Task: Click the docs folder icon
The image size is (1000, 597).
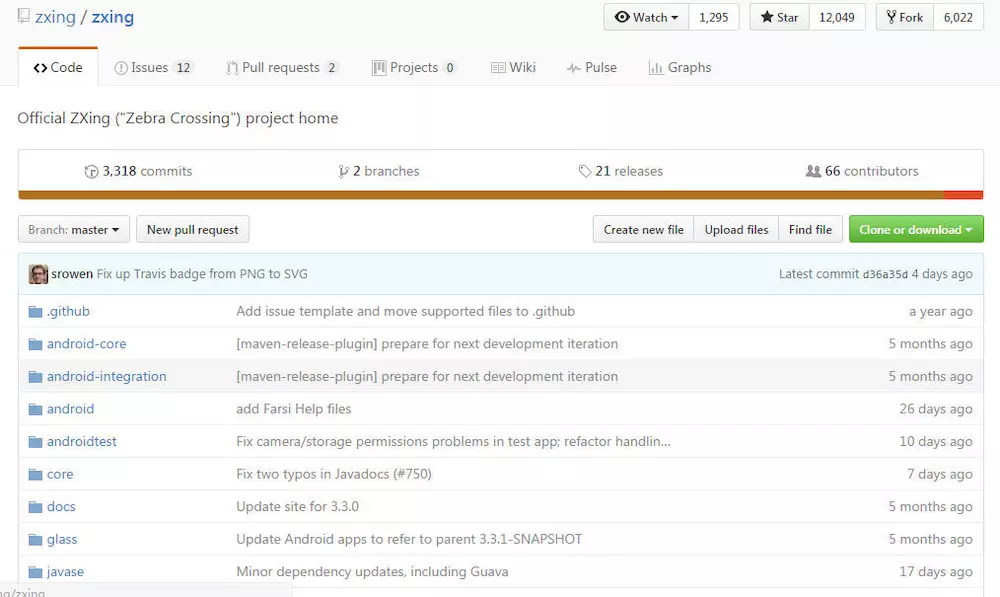Action: point(35,507)
